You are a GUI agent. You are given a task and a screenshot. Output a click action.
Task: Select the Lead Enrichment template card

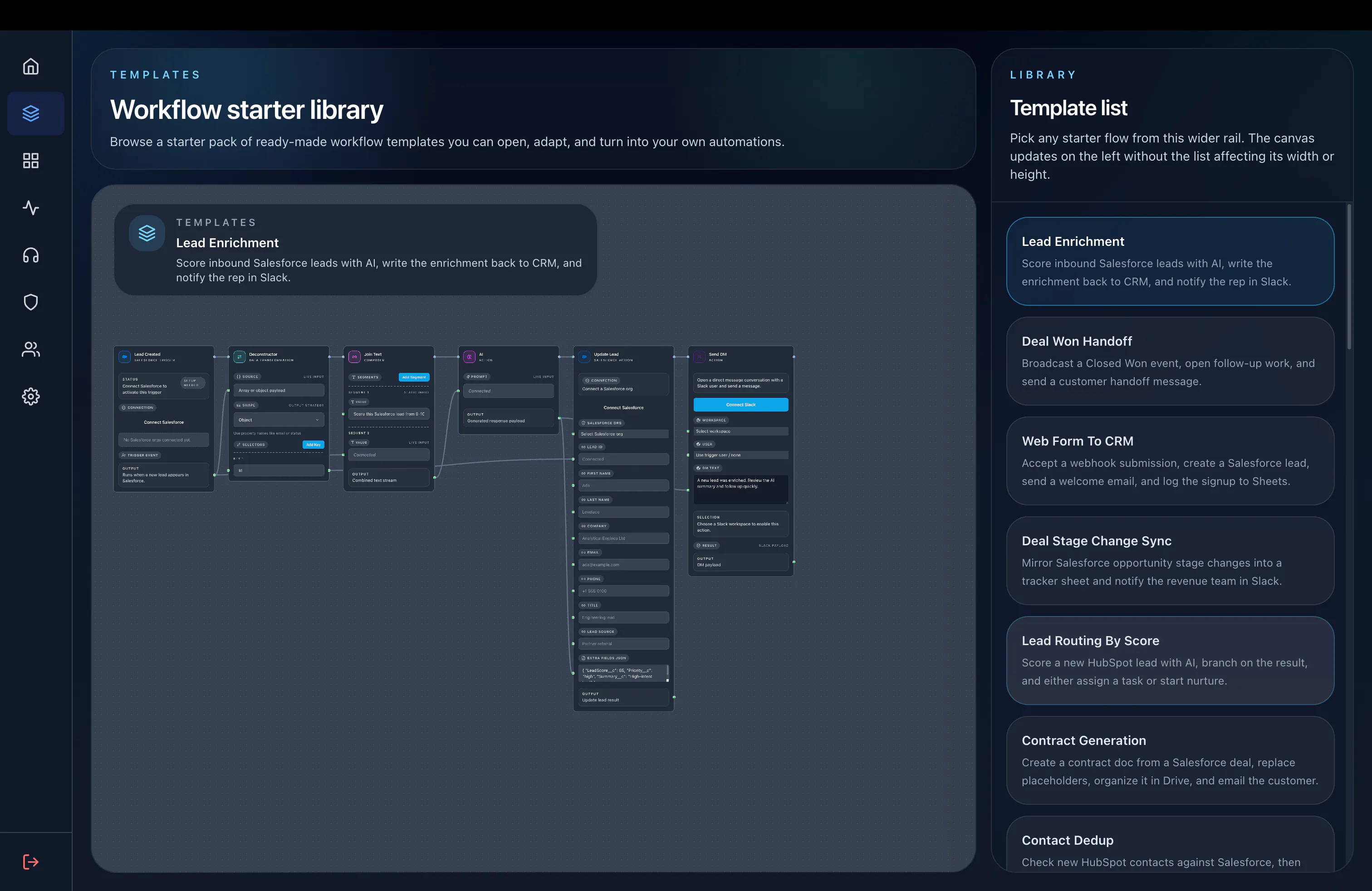pyautogui.click(x=1170, y=261)
